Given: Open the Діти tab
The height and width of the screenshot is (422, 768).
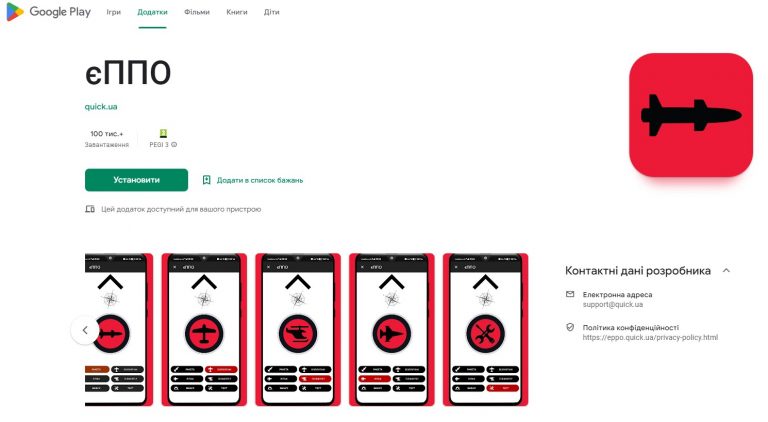Looking at the screenshot, I should click(271, 12).
